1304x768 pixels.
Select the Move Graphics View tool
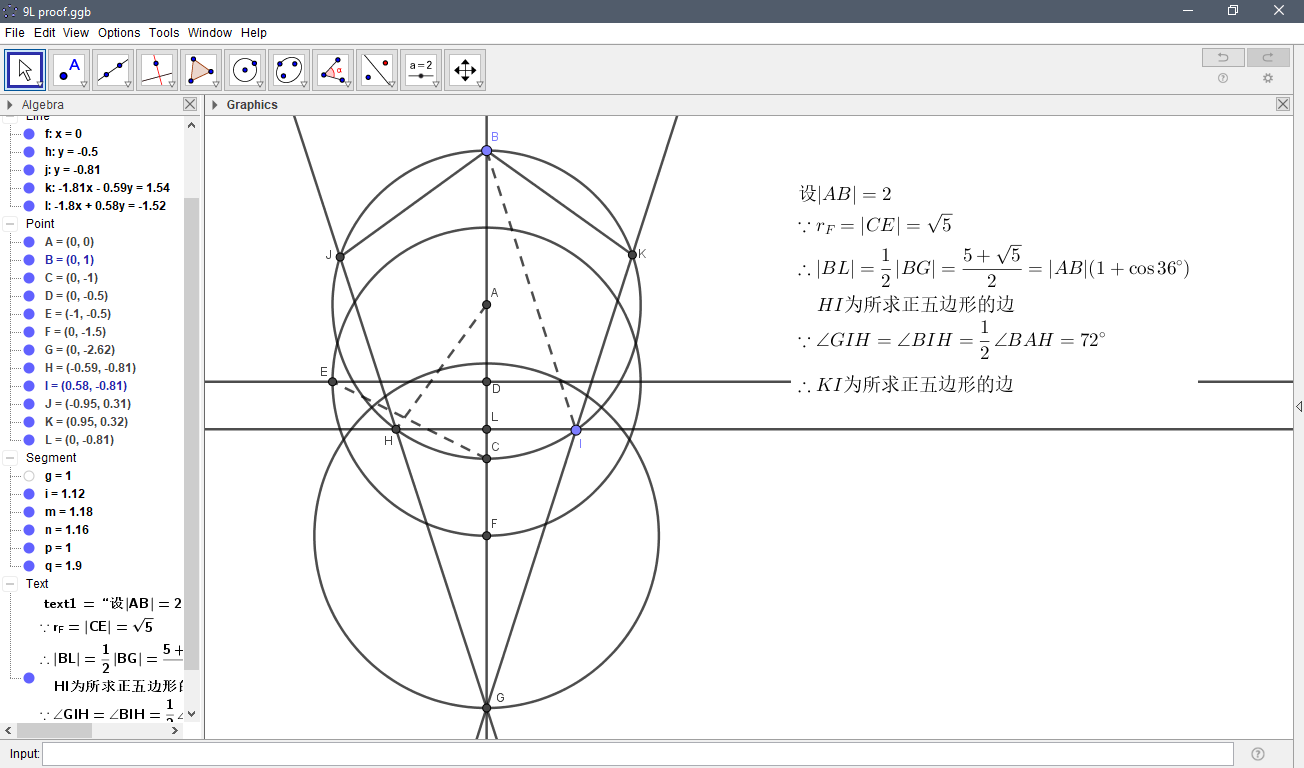pos(465,70)
